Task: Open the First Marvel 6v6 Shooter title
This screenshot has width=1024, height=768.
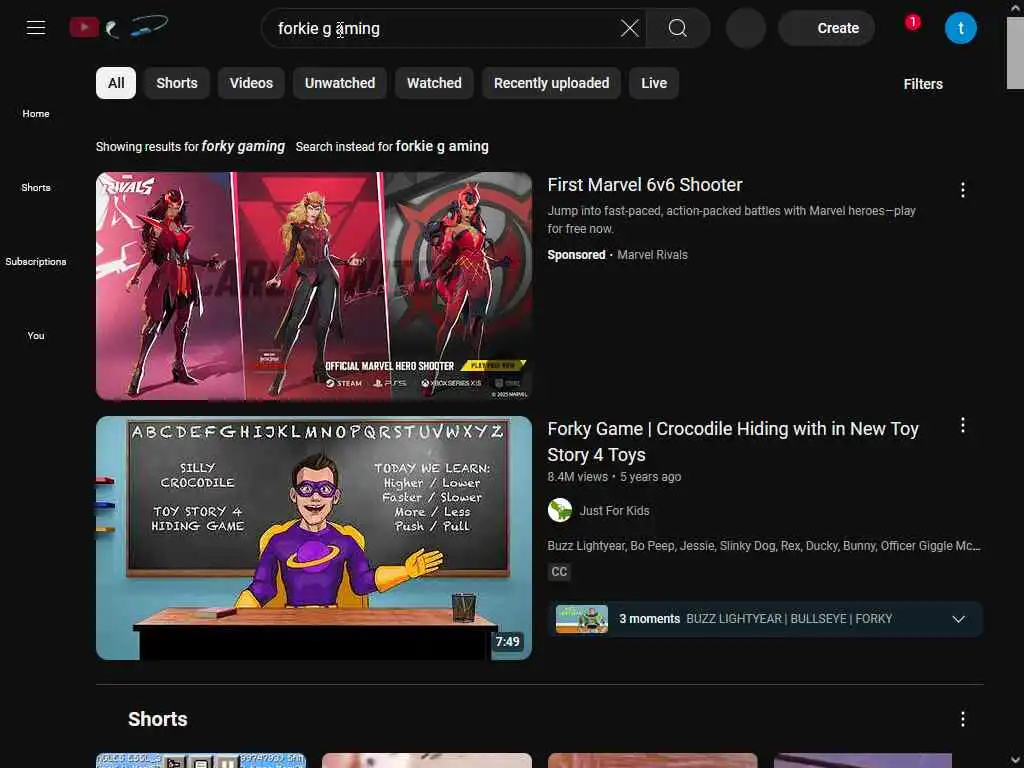Action: pos(645,185)
